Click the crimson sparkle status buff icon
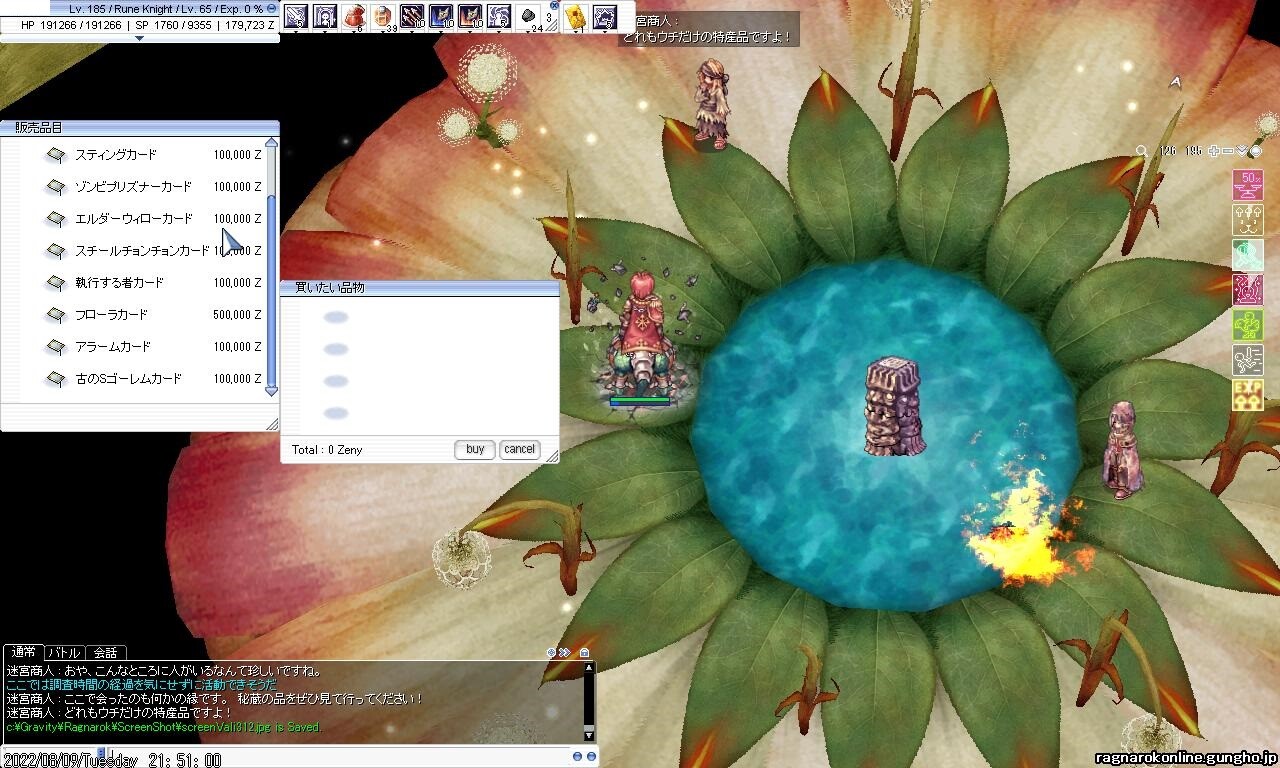The image size is (1280, 768). coord(1248,290)
